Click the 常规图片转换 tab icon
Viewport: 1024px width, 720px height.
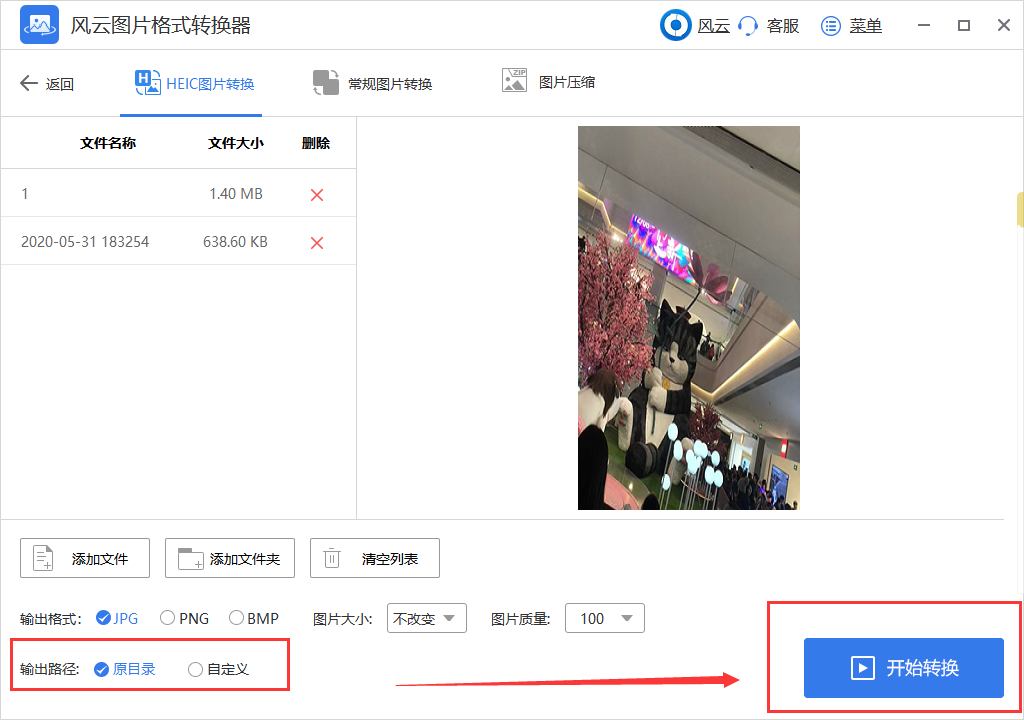[x=326, y=82]
